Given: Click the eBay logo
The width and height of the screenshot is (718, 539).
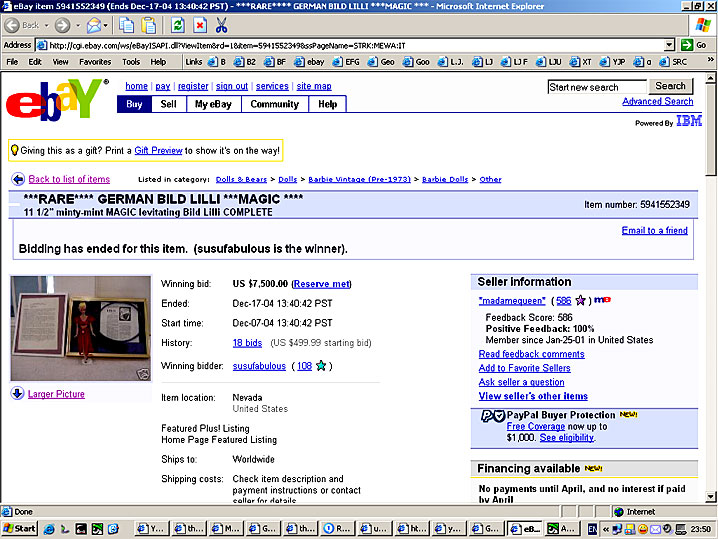Looking at the screenshot, I should pos(57,100).
